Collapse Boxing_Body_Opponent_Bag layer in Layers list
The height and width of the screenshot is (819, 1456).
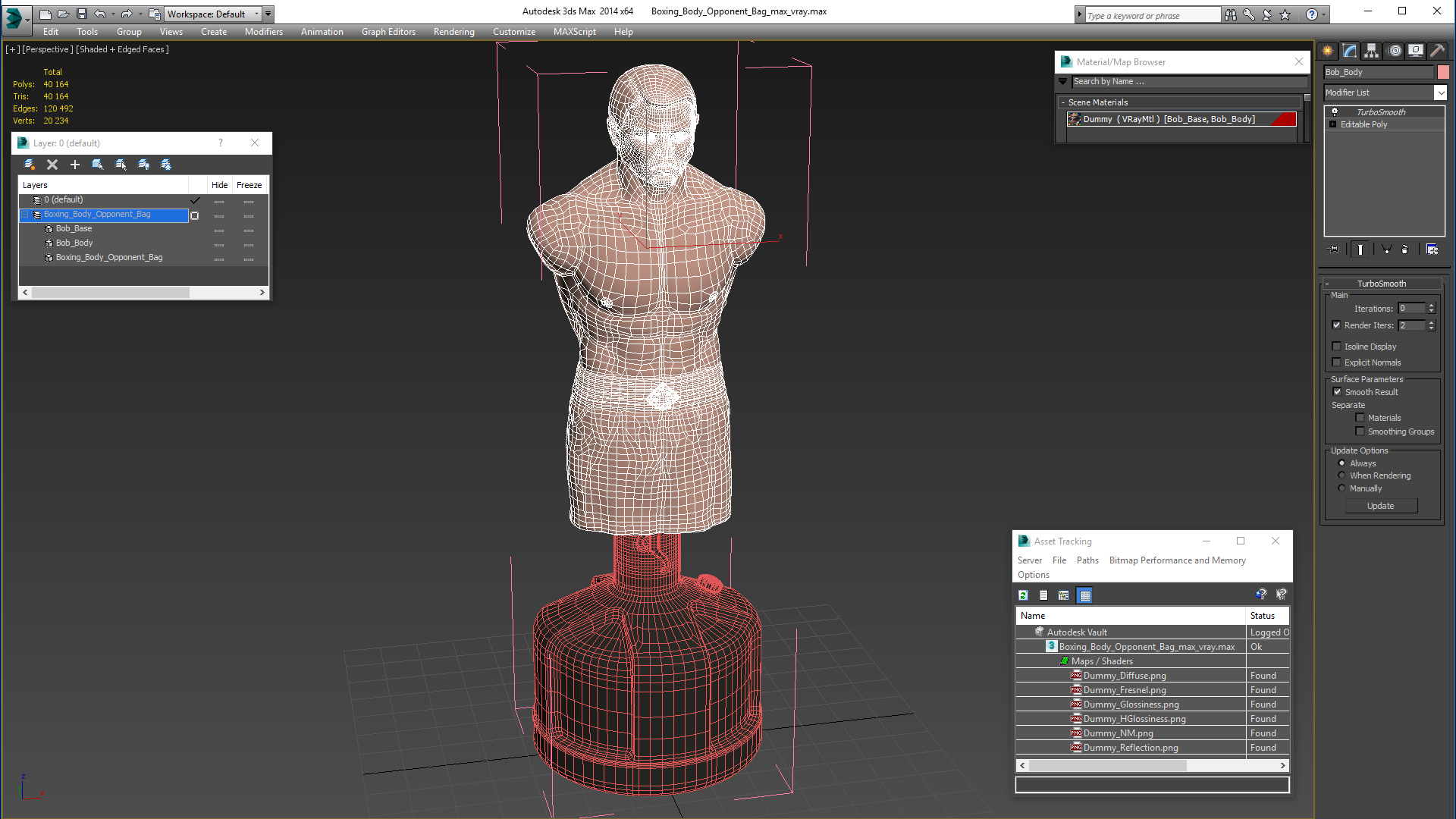point(24,215)
